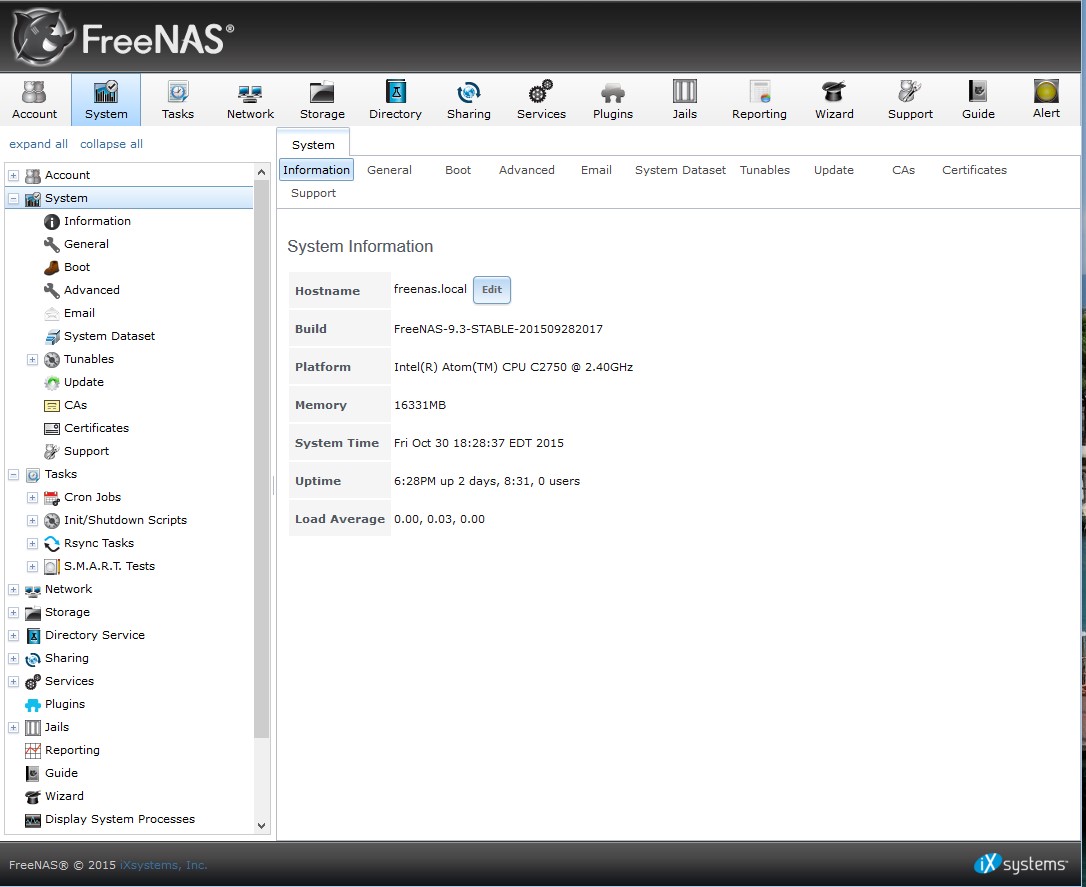This screenshot has width=1086, height=887.
Task: Click the FreeNAS shark logo
Action: pyautogui.click(x=42, y=36)
